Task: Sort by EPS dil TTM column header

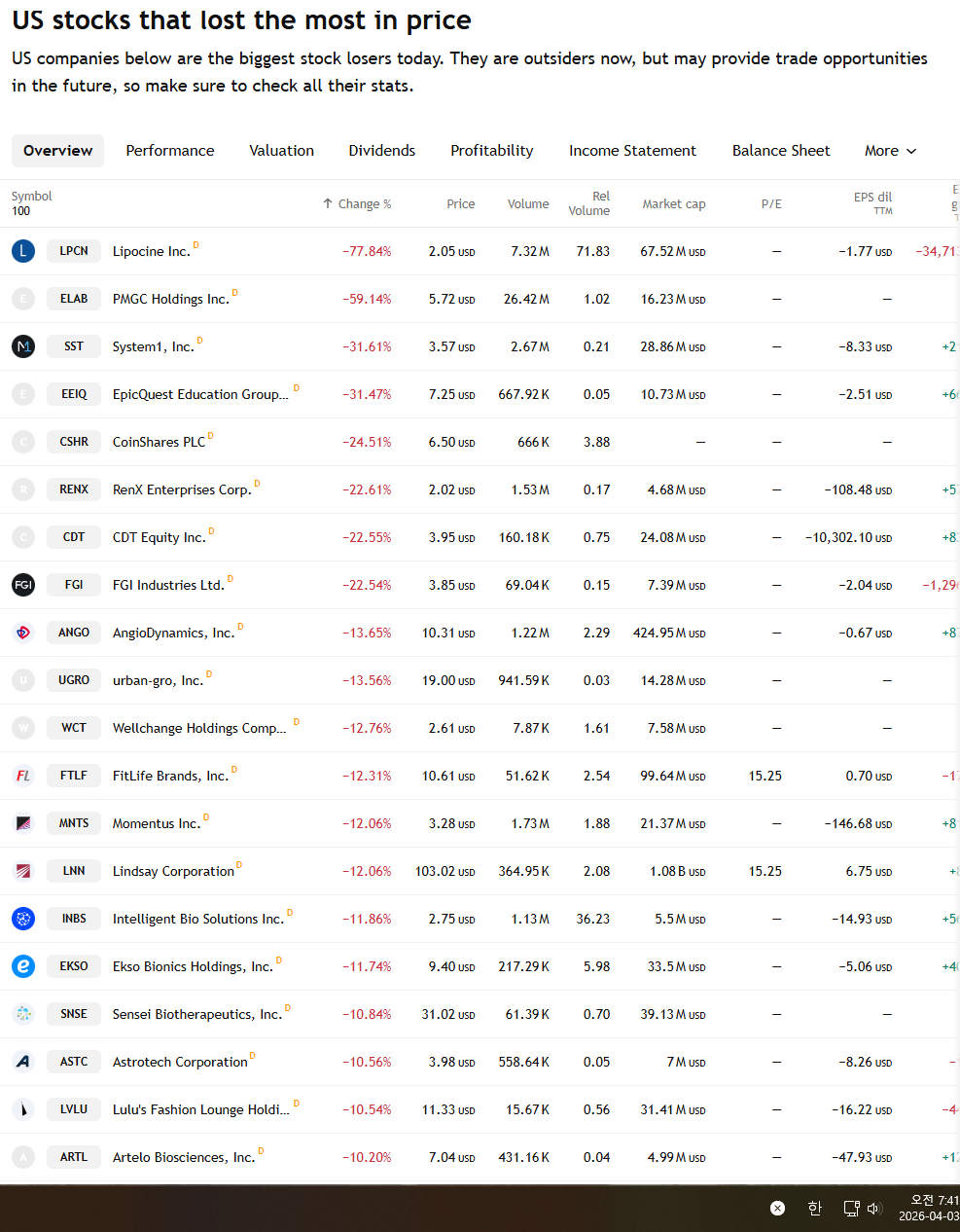Action: [872, 203]
